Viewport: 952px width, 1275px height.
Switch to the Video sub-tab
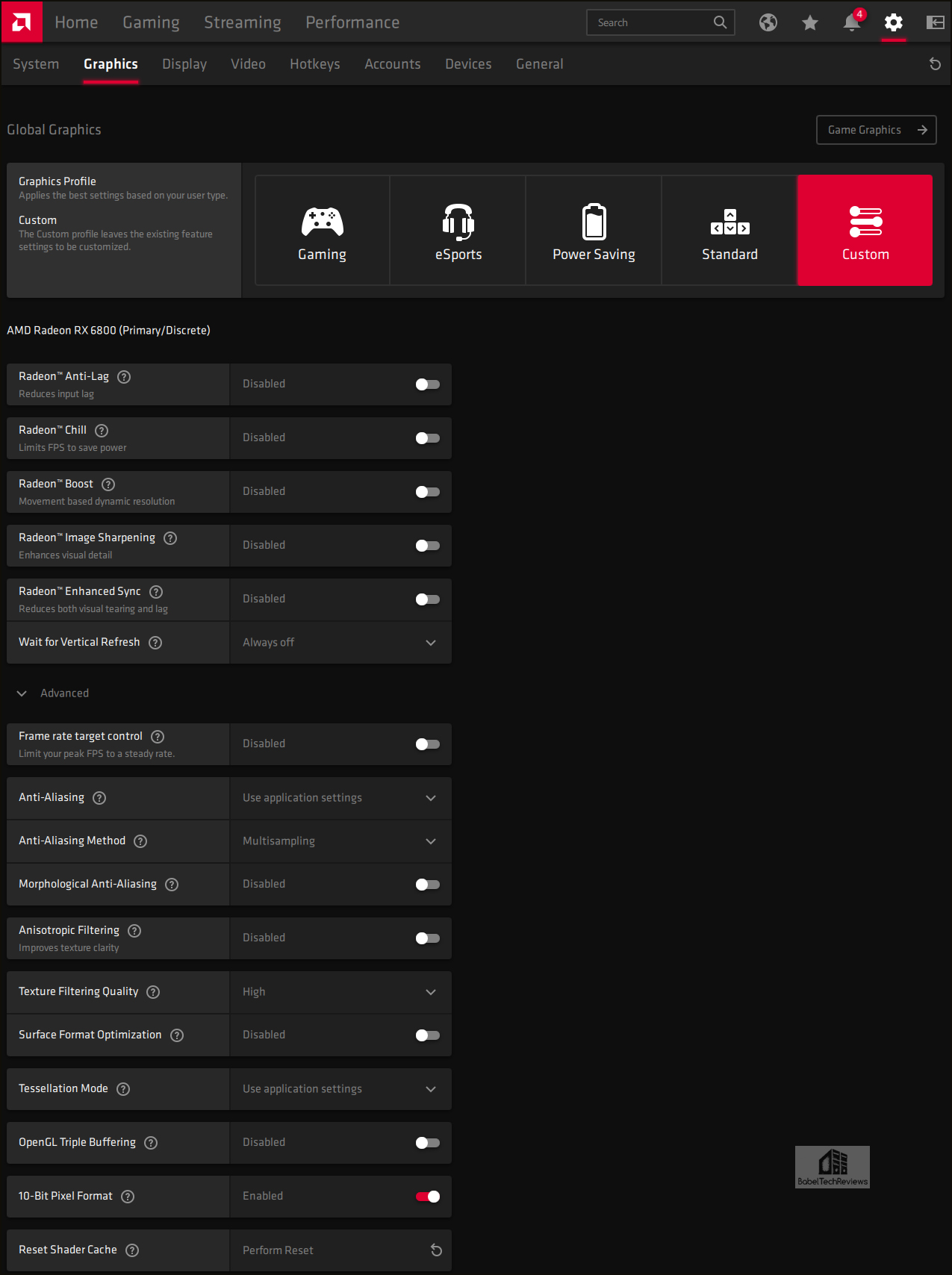(x=248, y=64)
